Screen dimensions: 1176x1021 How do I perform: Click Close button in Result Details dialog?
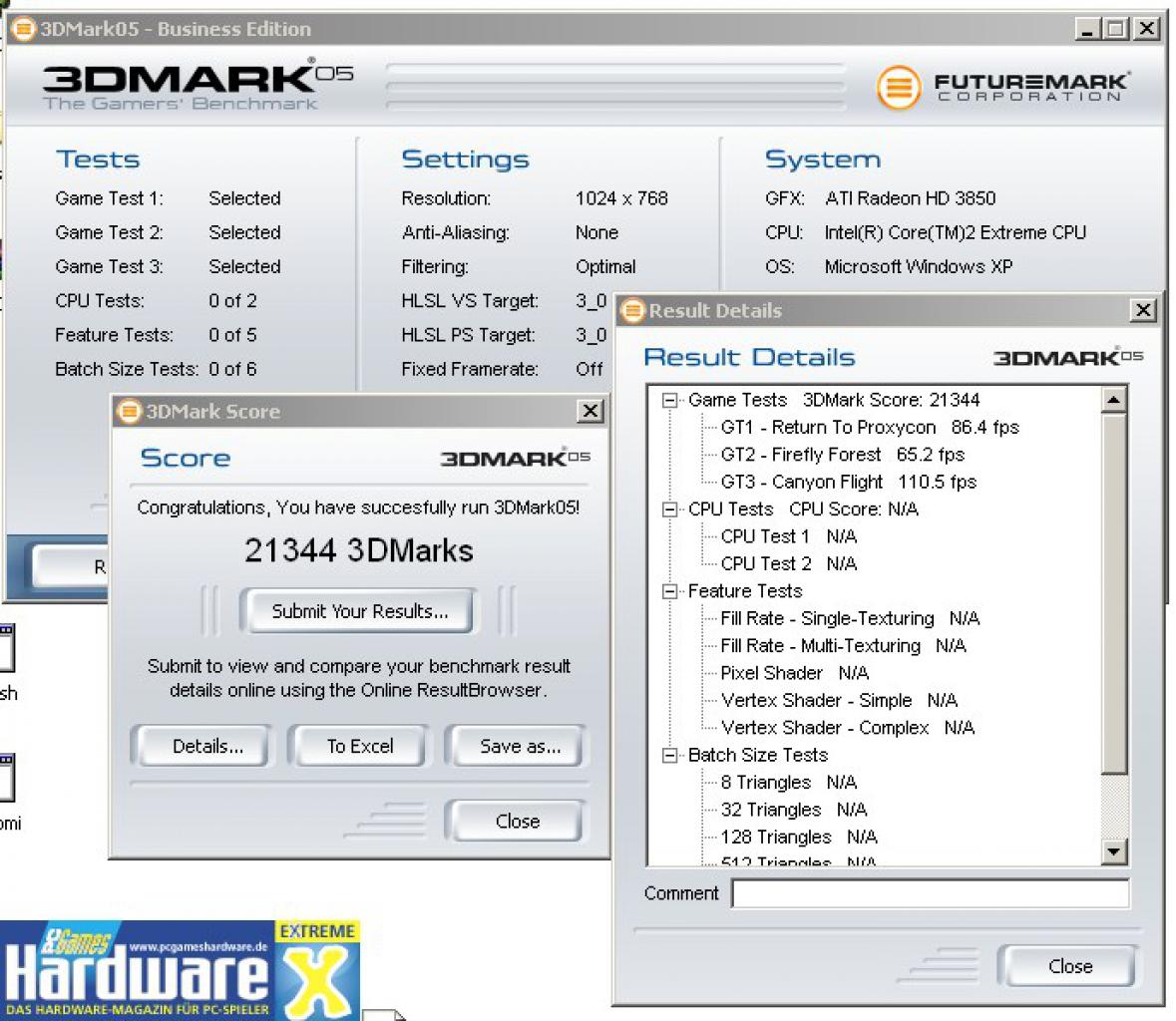1070,966
